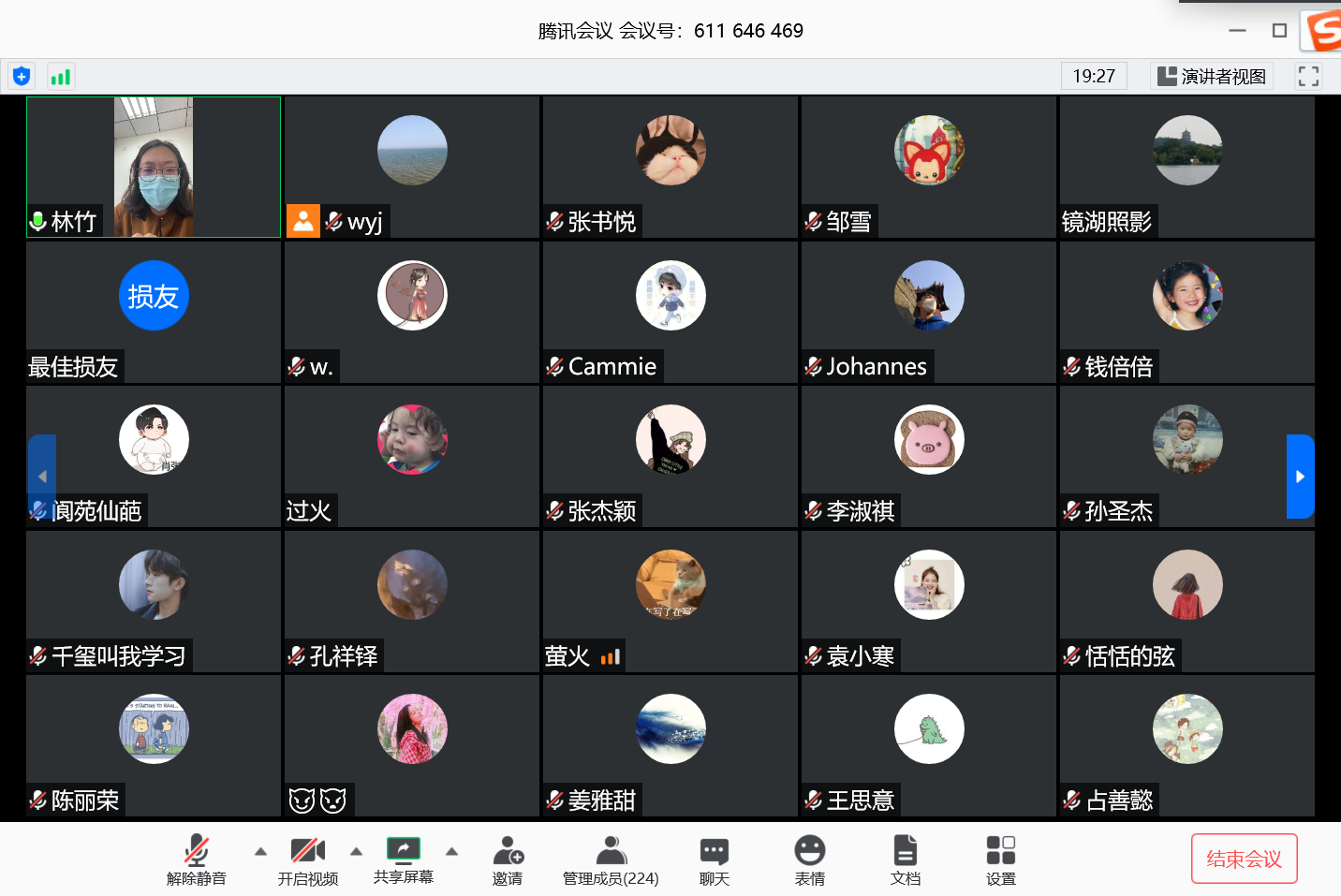
Task: Select 林竹's video thumbnail
Action: point(154,167)
